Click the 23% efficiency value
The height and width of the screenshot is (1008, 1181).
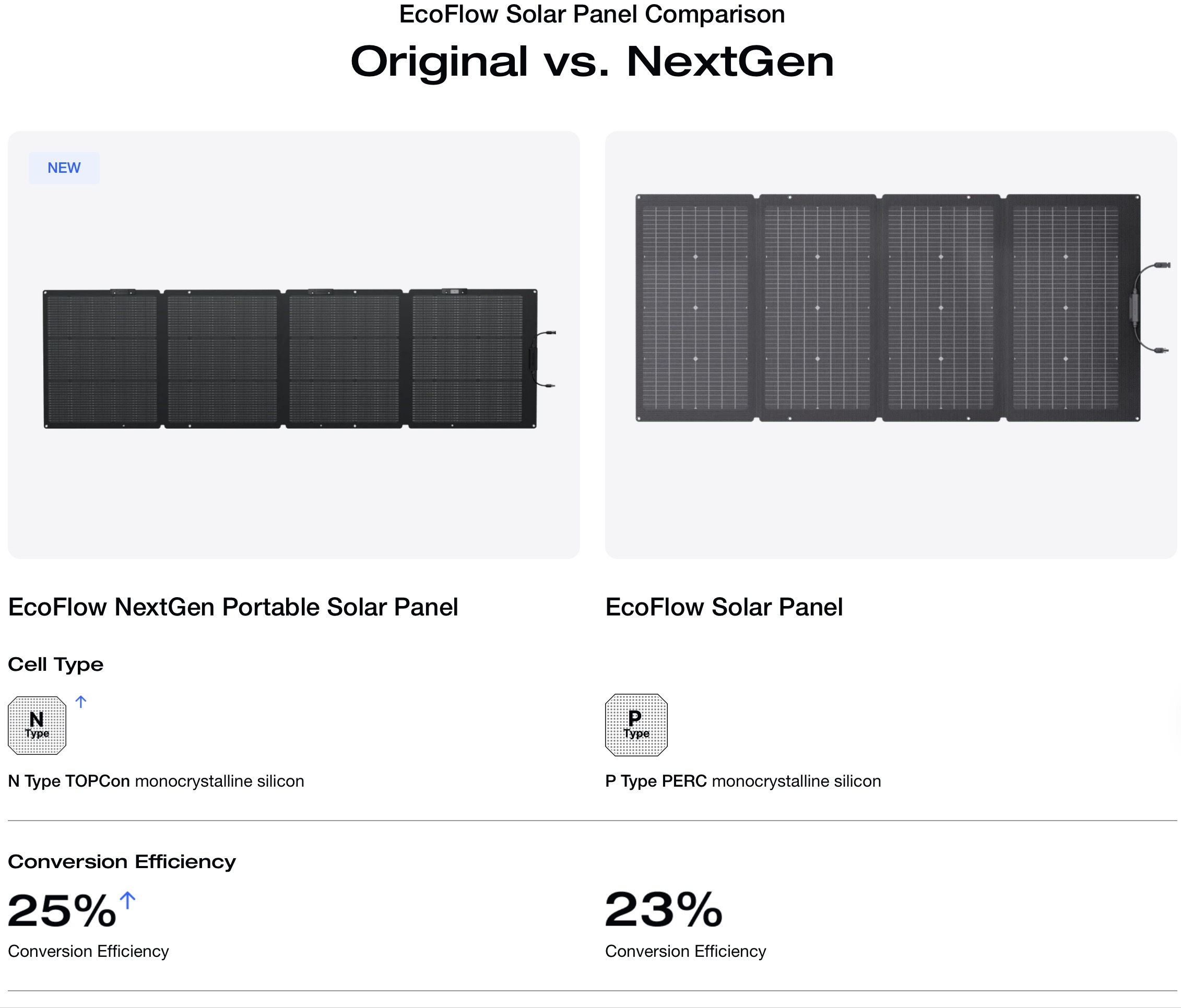[664, 910]
